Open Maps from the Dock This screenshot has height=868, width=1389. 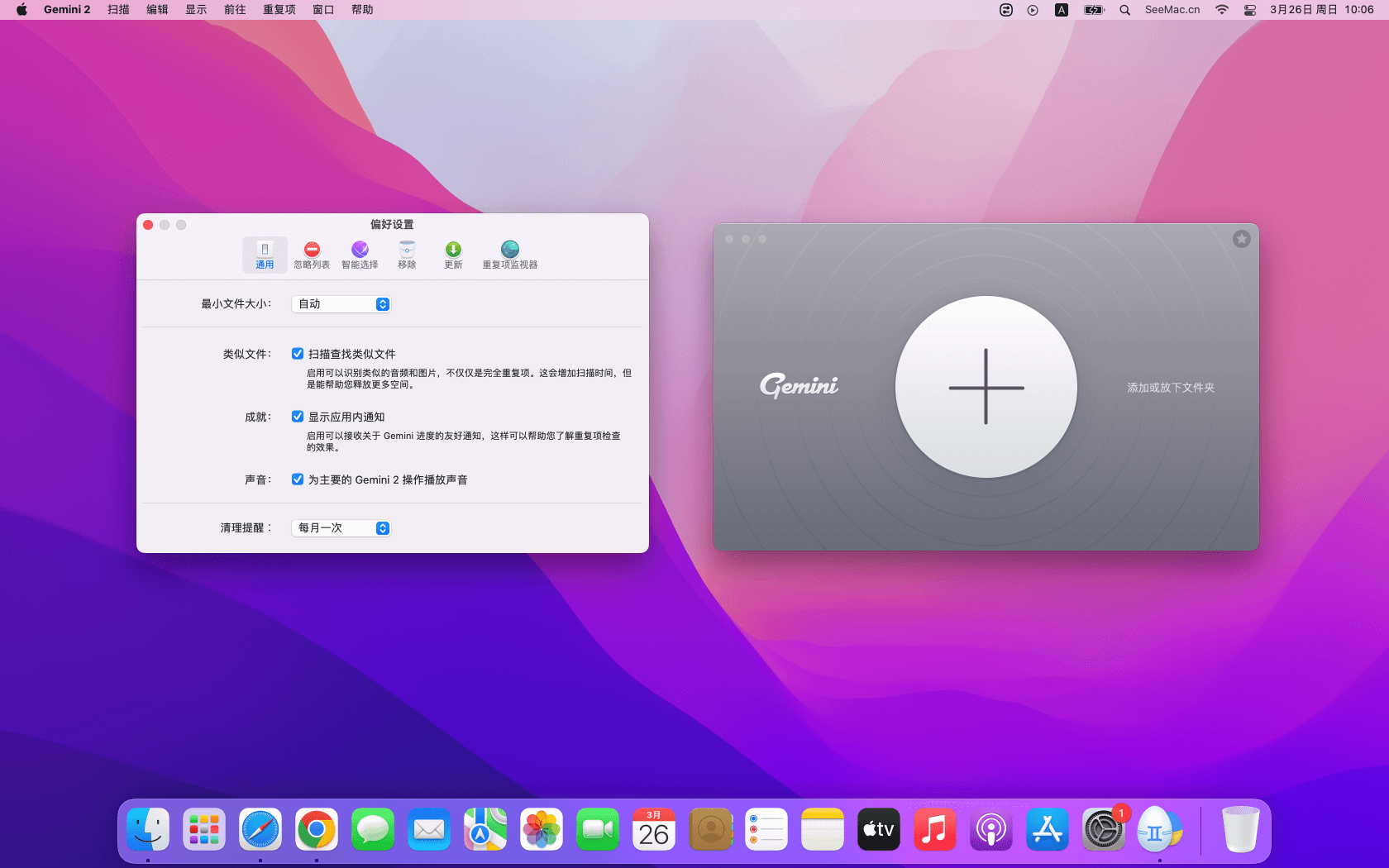(485, 829)
